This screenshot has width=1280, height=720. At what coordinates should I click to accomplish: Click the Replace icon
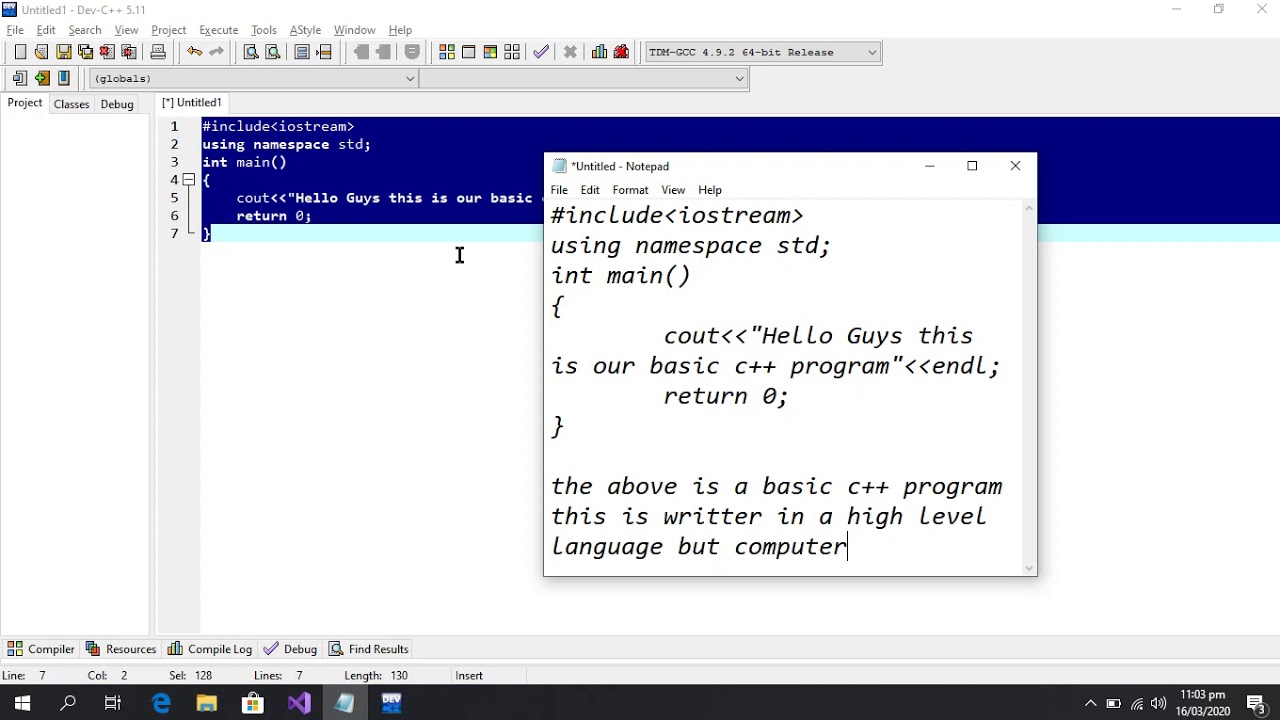point(273,52)
